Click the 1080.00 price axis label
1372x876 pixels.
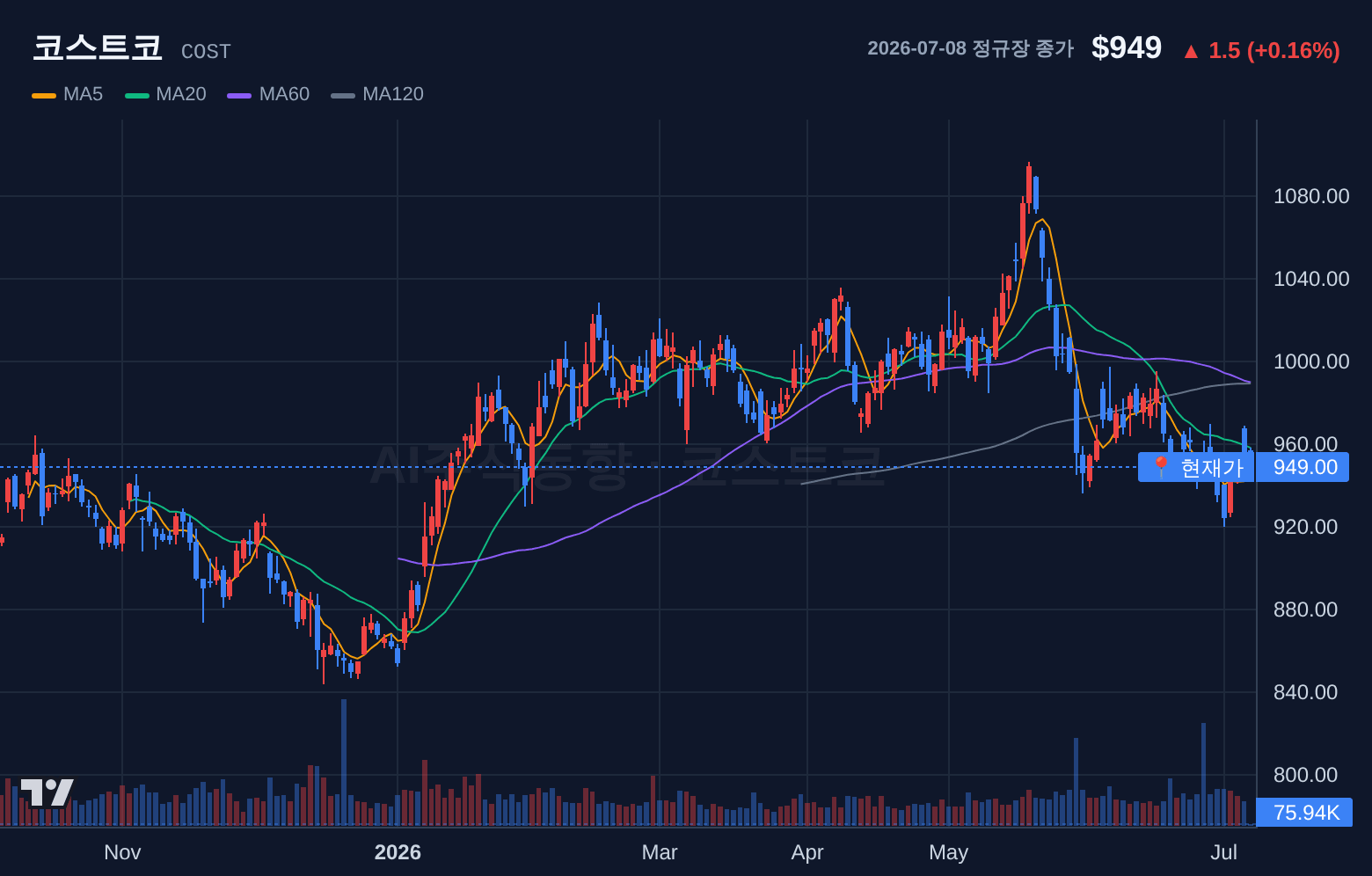pyautogui.click(x=1311, y=196)
